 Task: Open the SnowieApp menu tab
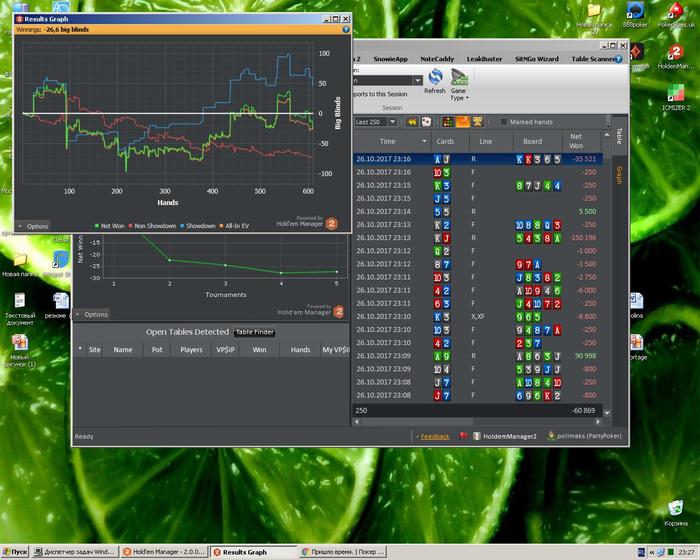(391, 59)
